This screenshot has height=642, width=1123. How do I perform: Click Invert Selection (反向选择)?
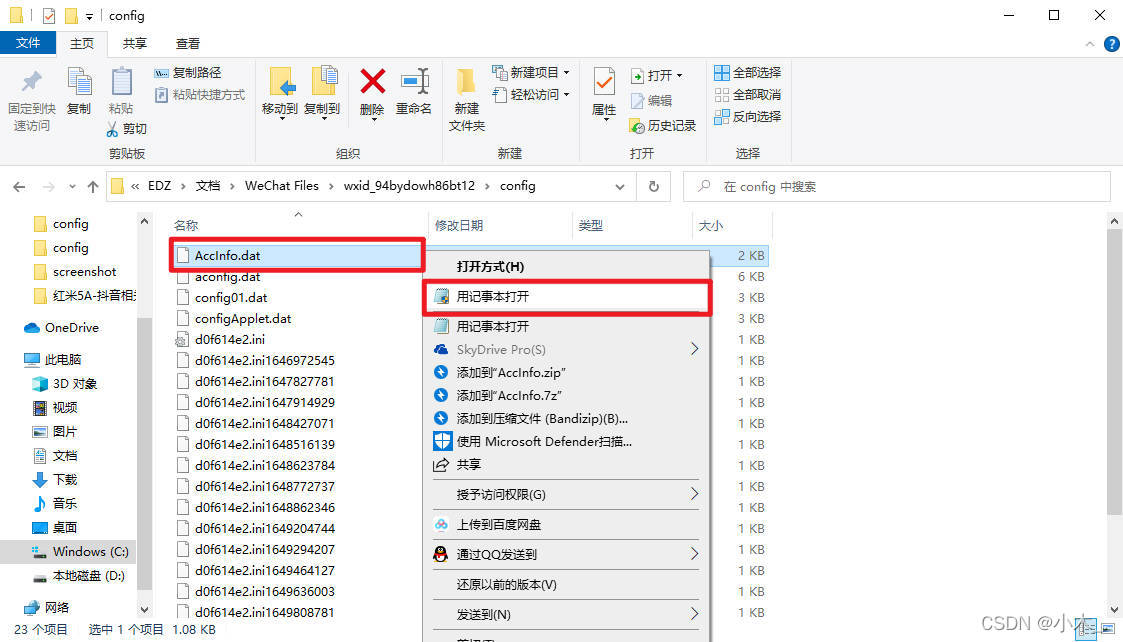coord(748,117)
